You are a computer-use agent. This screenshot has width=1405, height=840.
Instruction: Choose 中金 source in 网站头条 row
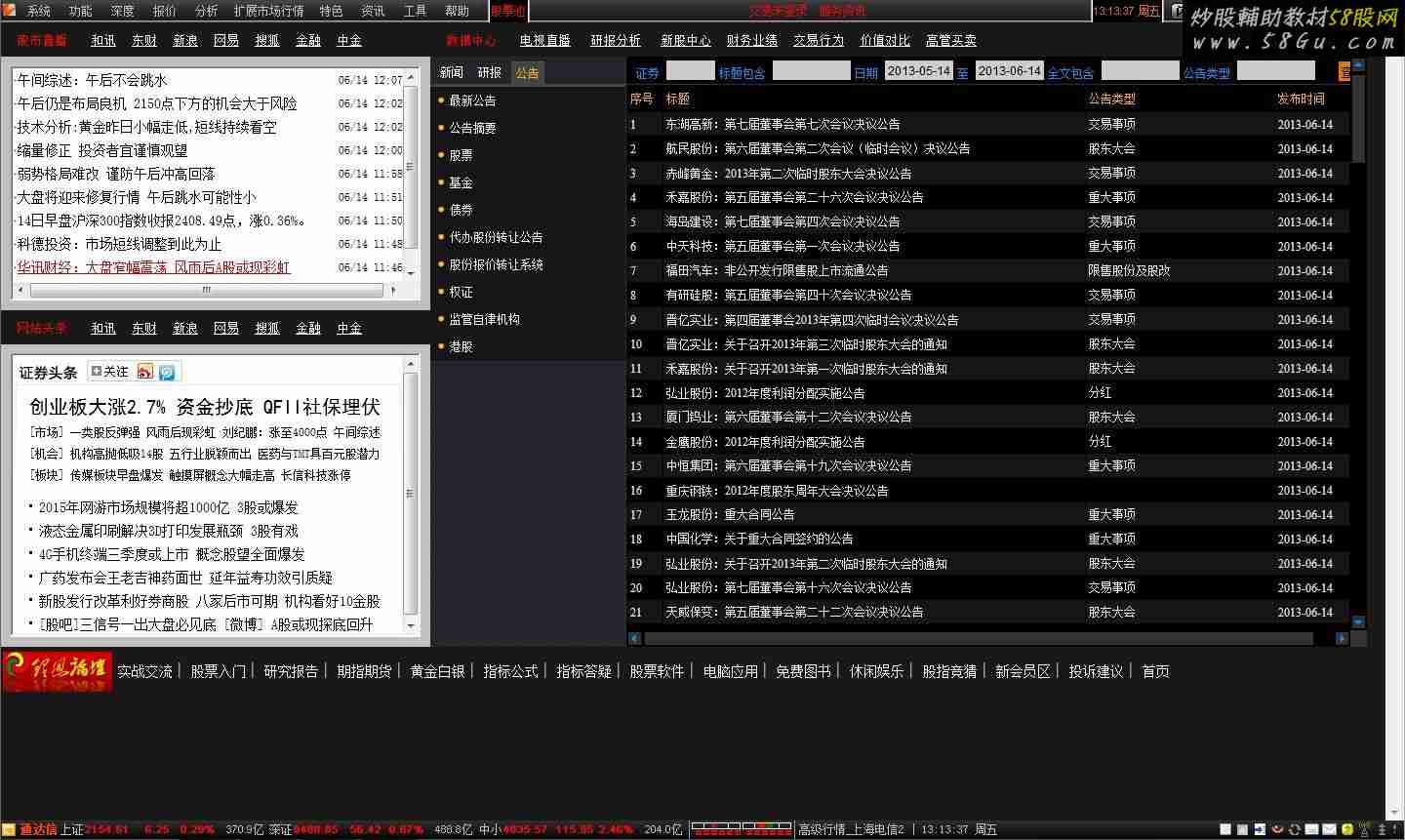(x=349, y=329)
